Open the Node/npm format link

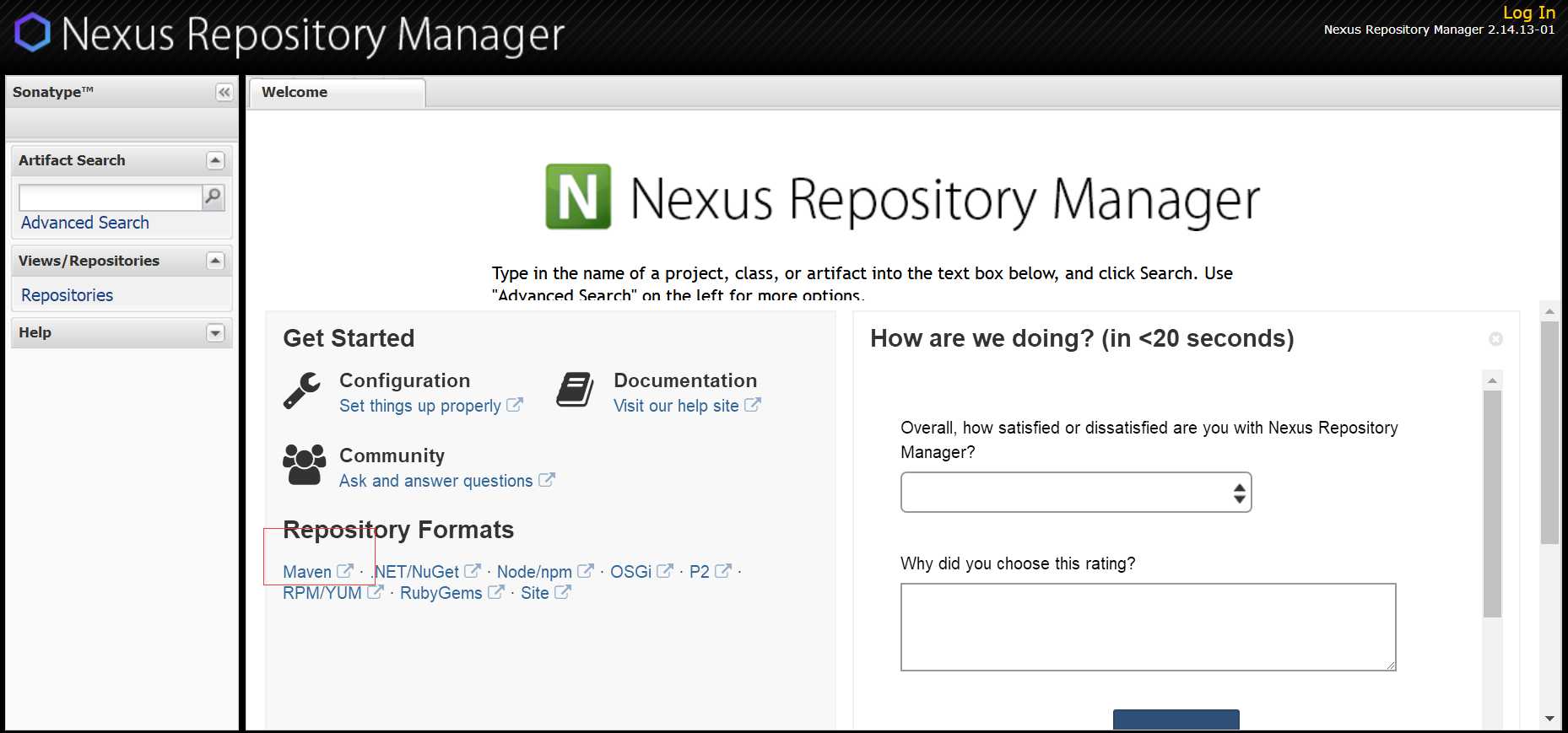click(534, 572)
